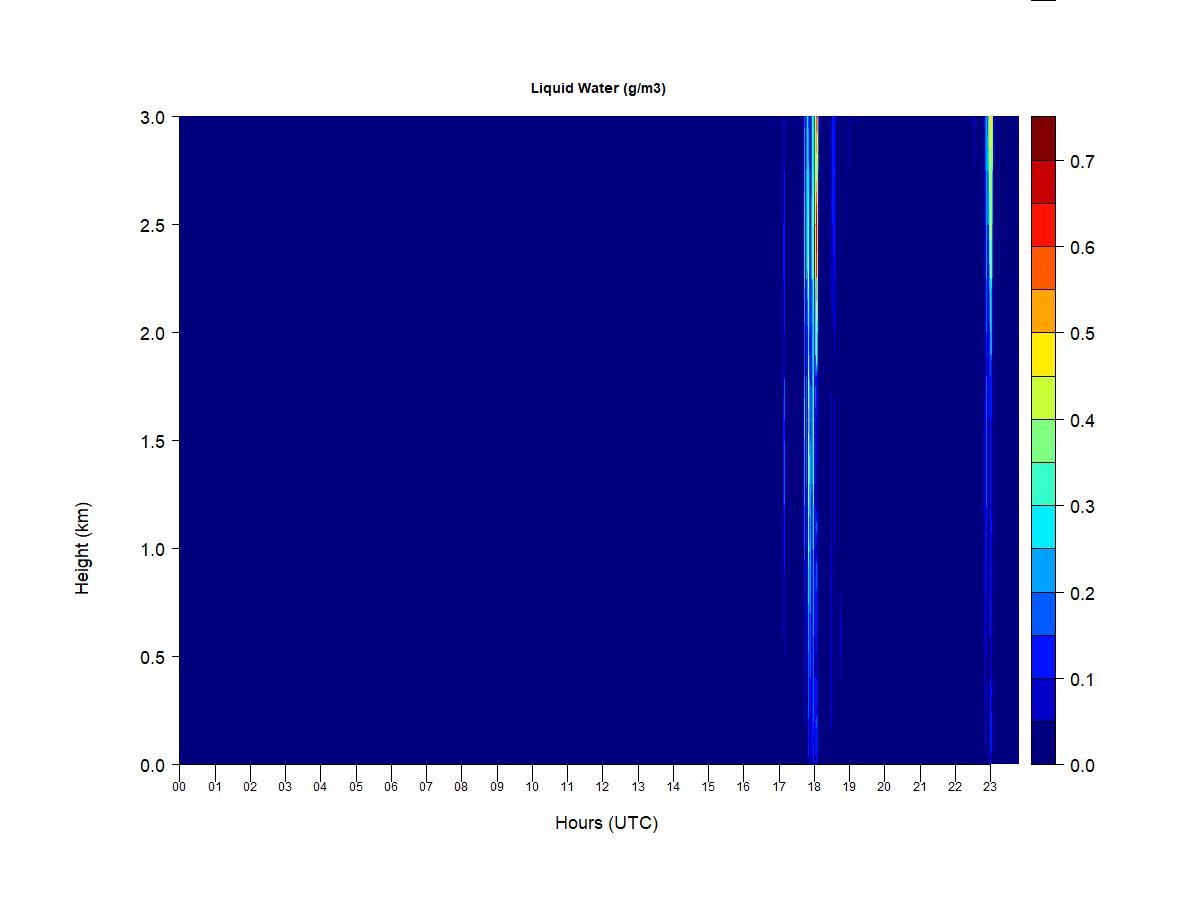
Task: Select hour tick "22" on the x-axis
Action: coord(955,787)
